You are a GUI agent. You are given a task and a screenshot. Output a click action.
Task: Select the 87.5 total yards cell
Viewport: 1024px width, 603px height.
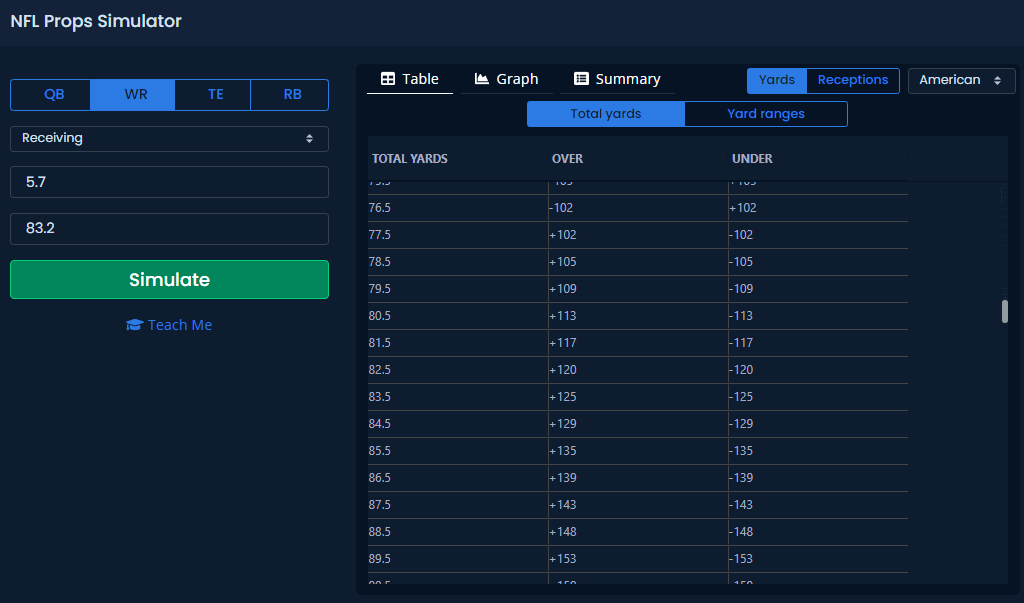click(458, 505)
